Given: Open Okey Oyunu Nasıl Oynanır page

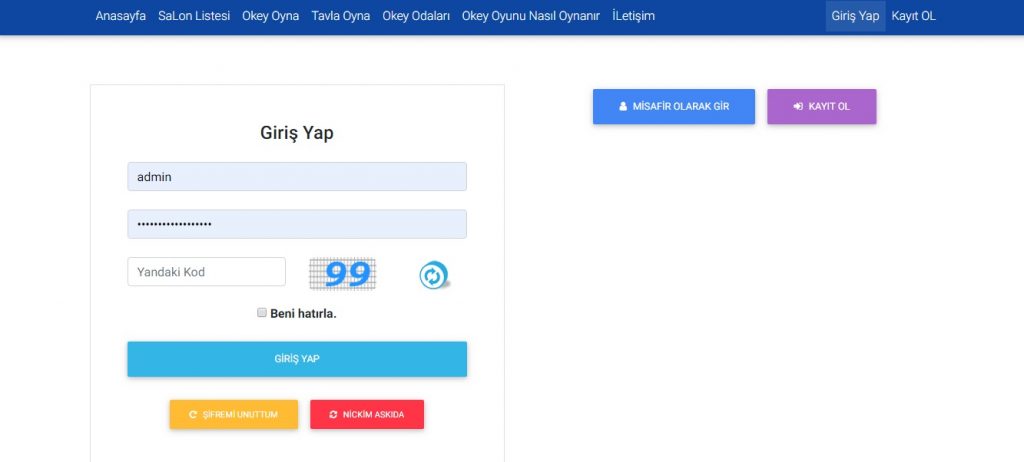Looking at the screenshot, I should (x=530, y=16).
